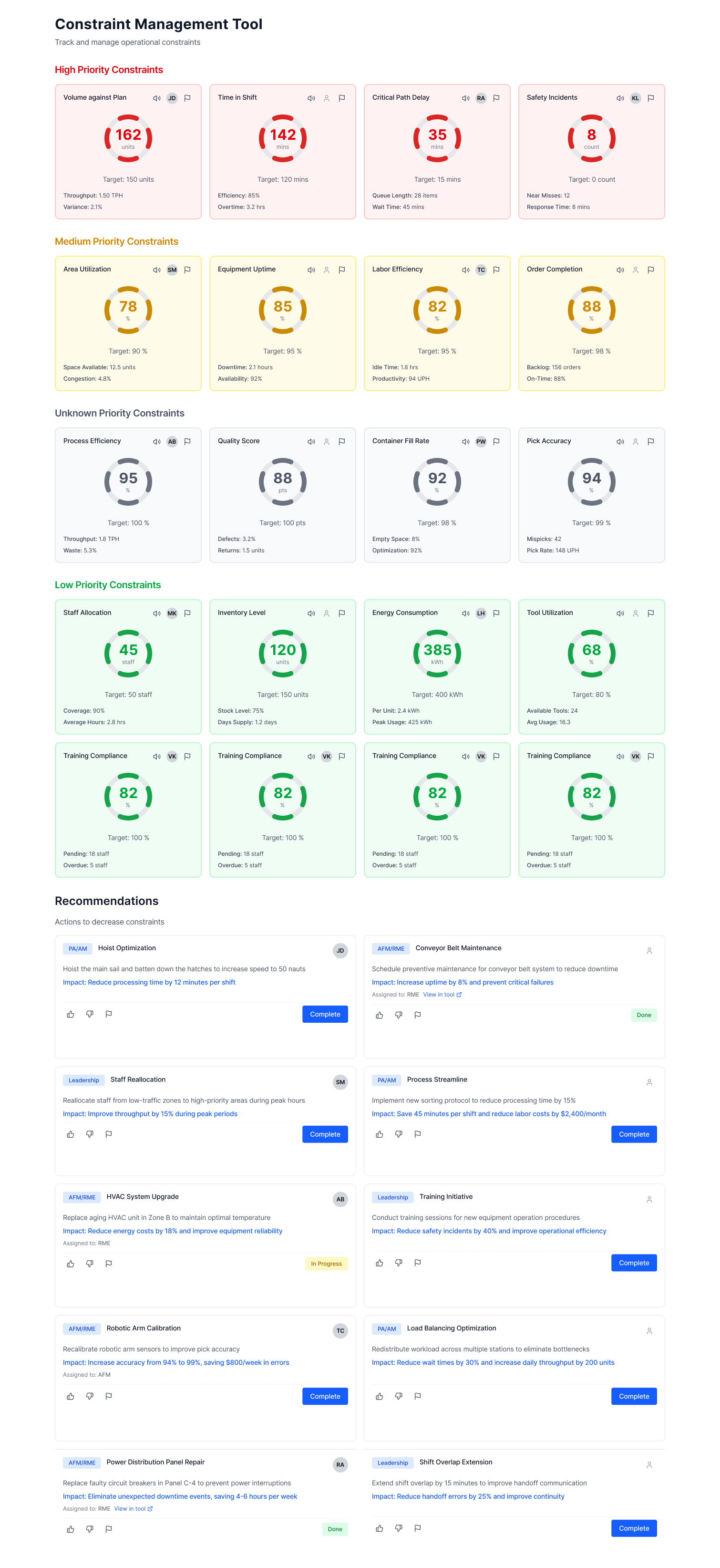Thumbs down the Process Streamline recommendation

399,1134
